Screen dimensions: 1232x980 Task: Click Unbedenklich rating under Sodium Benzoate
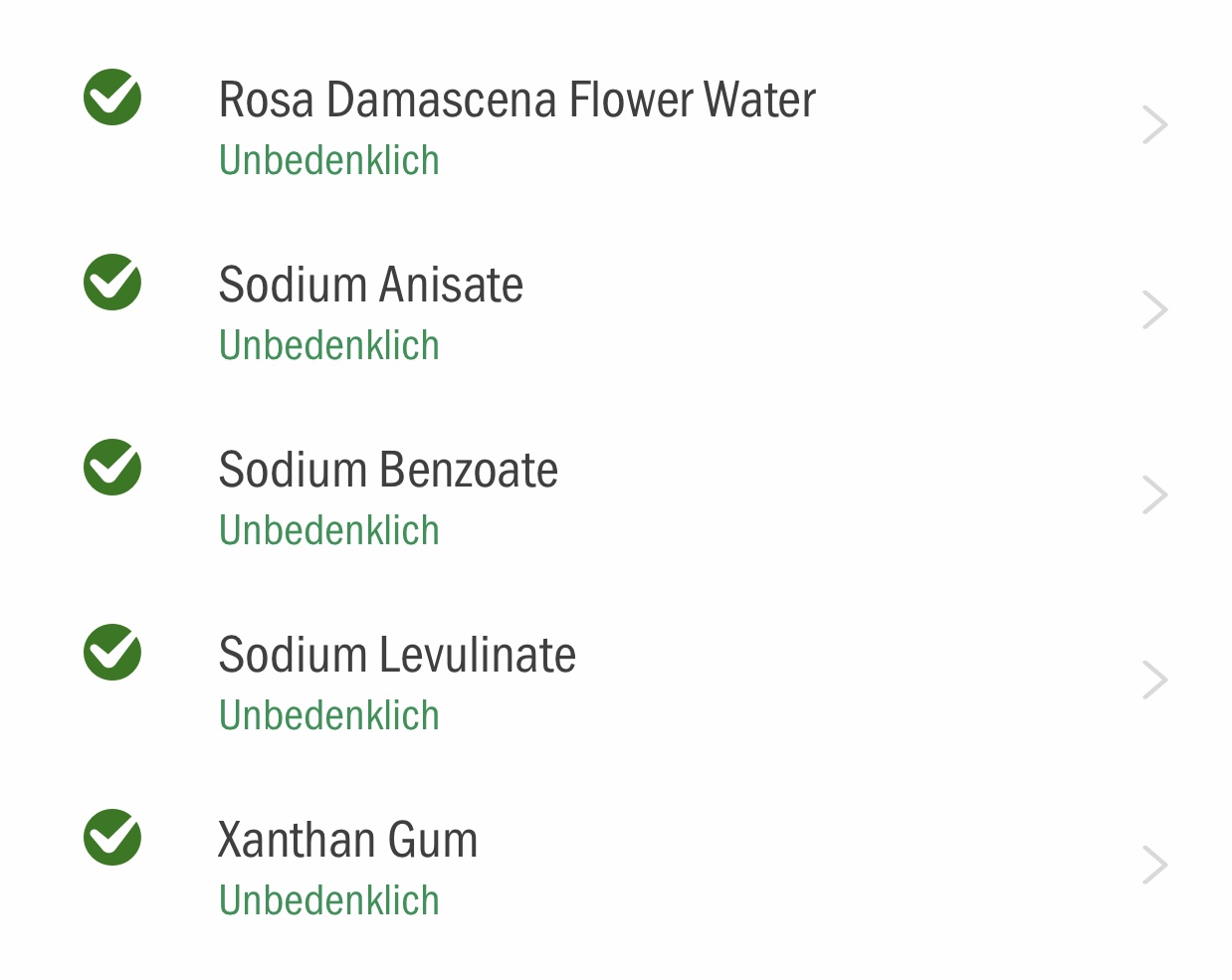click(329, 530)
